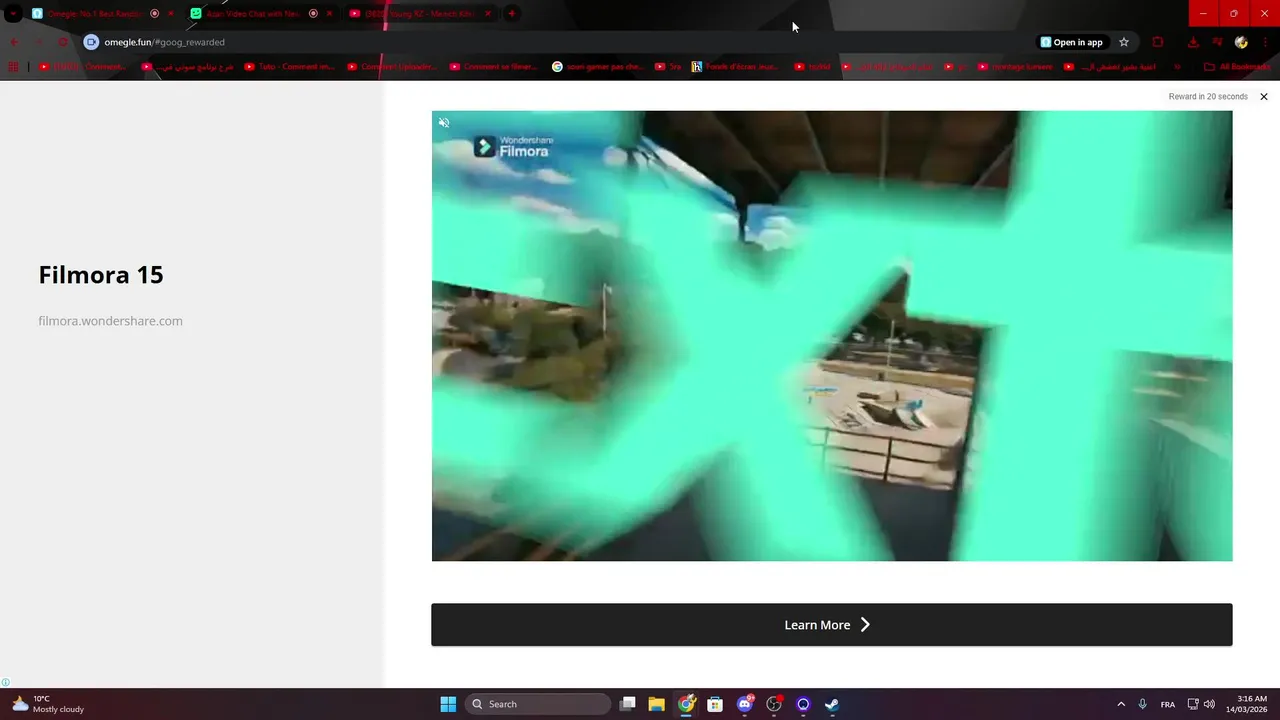Click the AdChoices info icon at bottom left

pyautogui.click(x=6, y=682)
